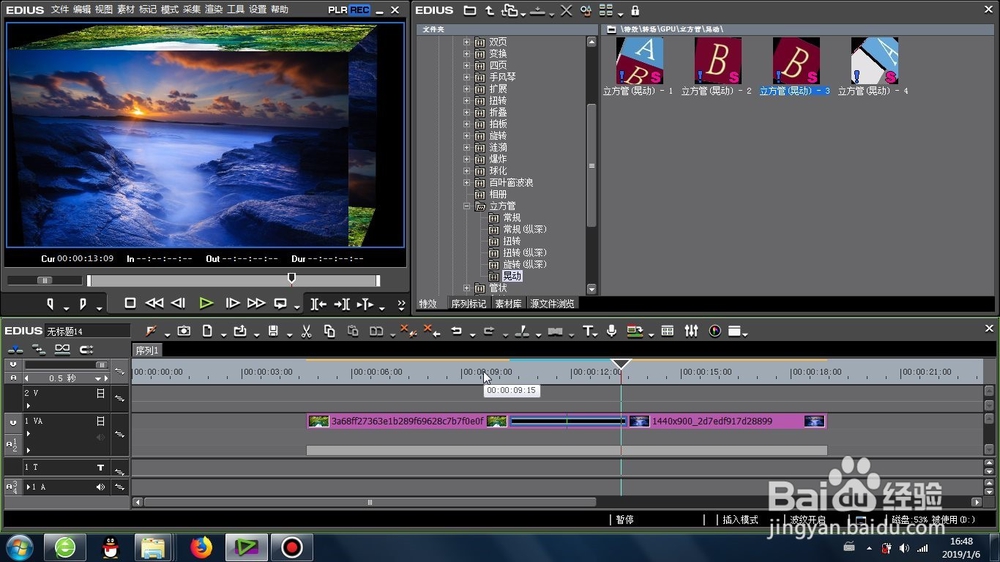Click the Fast Forward button

click(256, 304)
